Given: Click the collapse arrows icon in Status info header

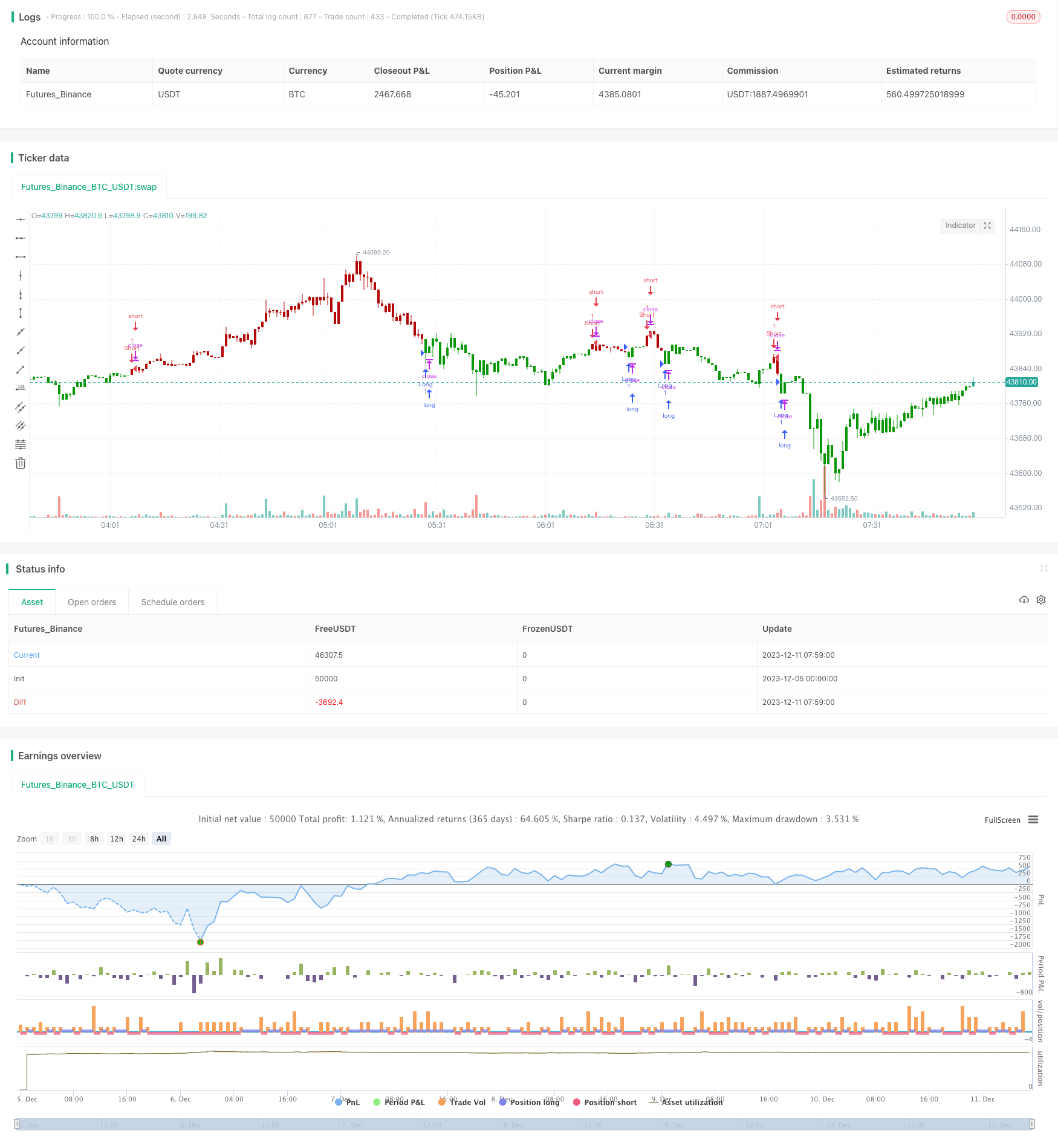Looking at the screenshot, I should point(1043,568).
